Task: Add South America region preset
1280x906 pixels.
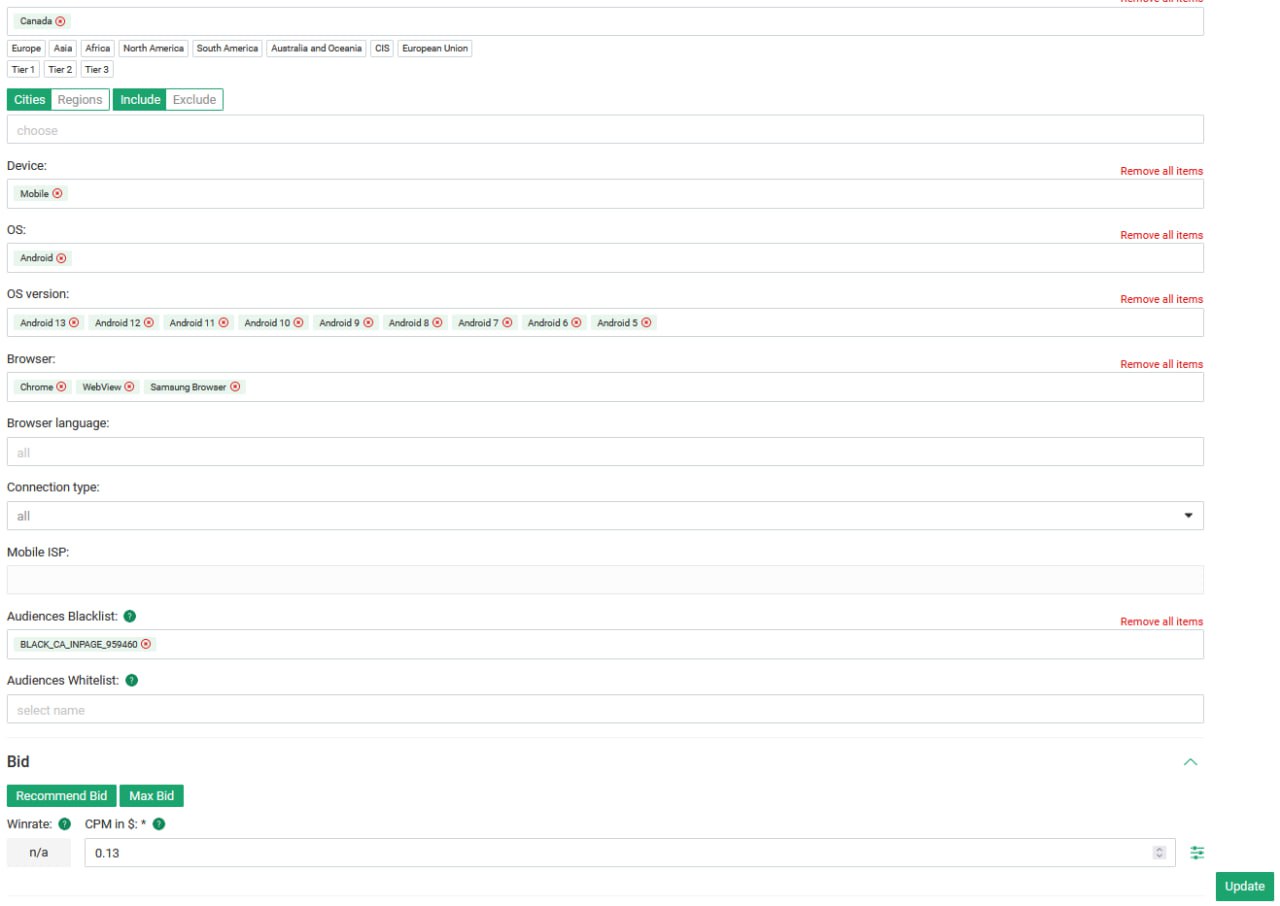Action: click(227, 48)
